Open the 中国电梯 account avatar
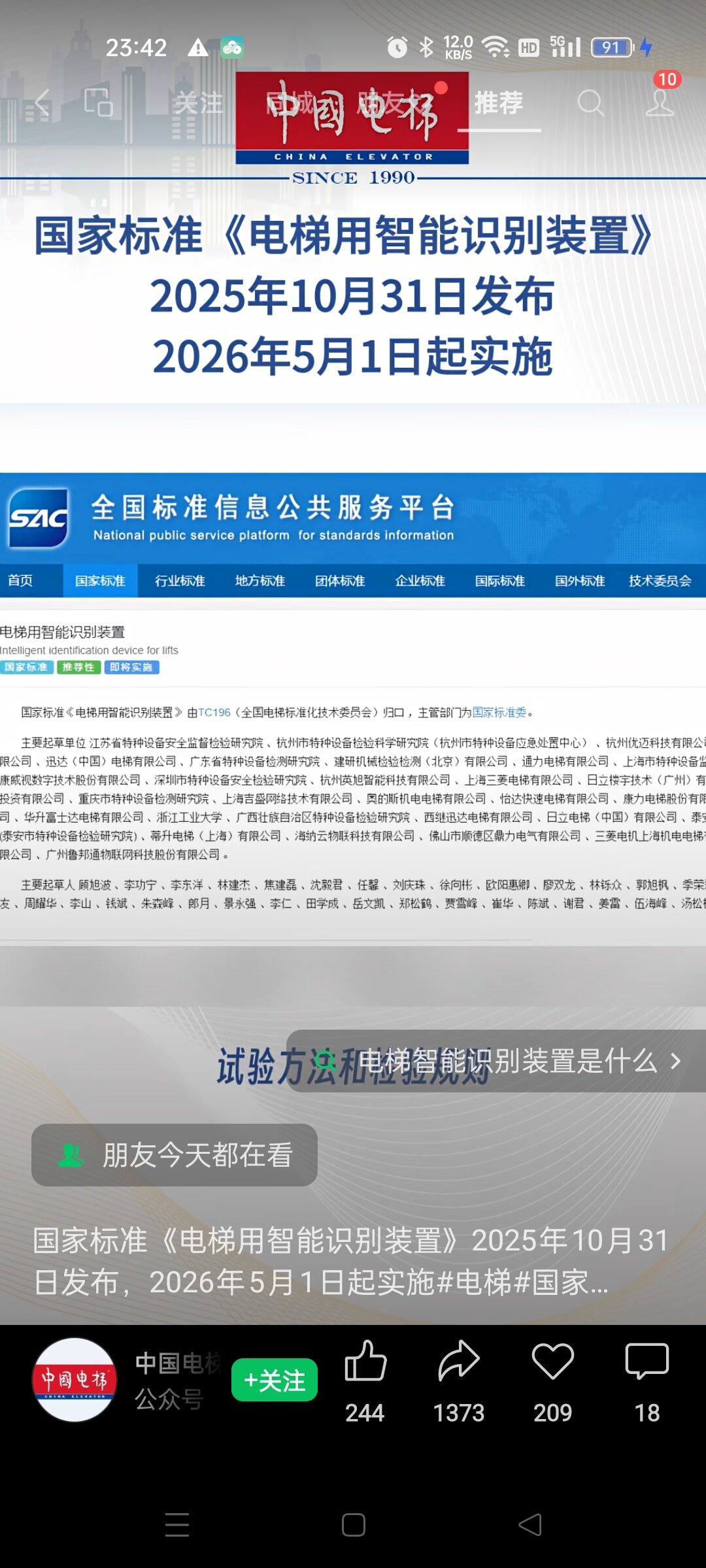This screenshot has width=706, height=1568. pyautogui.click(x=75, y=1380)
